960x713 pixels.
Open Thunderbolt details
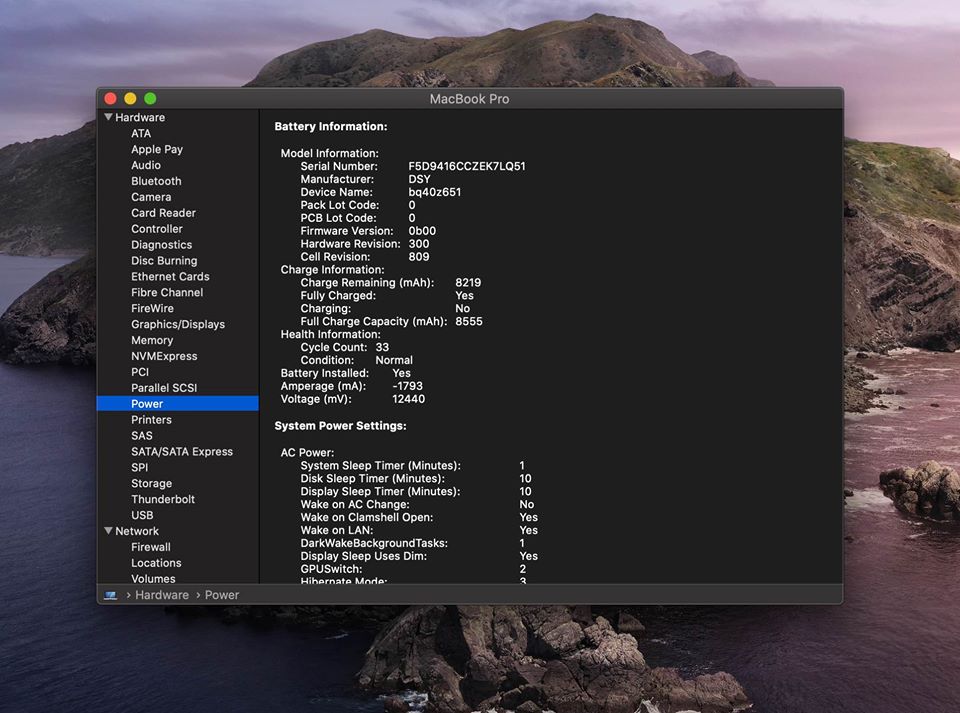[163, 499]
